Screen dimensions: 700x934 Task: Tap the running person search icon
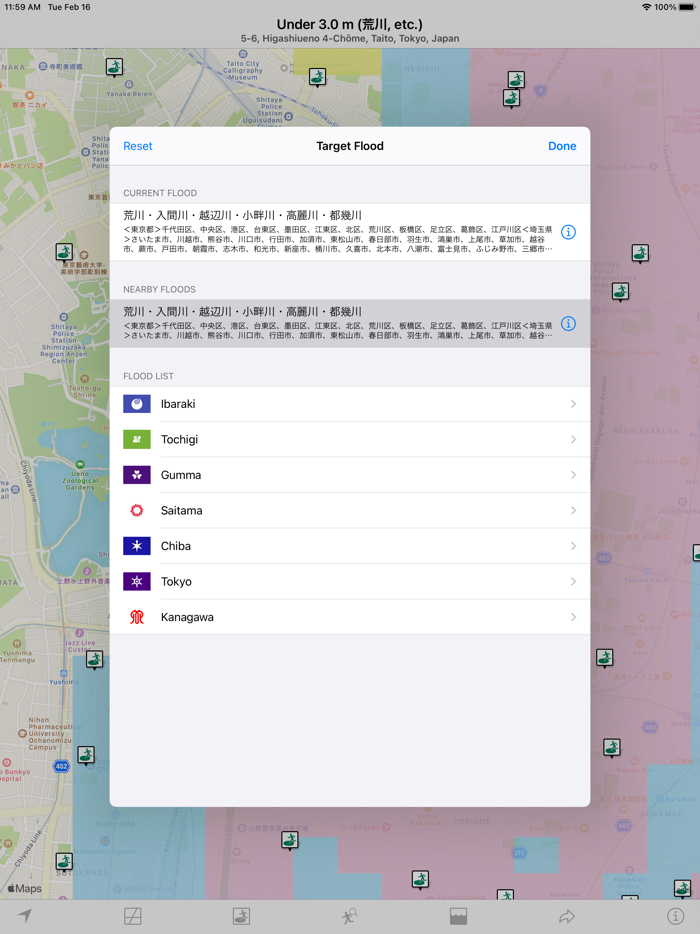point(350,916)
